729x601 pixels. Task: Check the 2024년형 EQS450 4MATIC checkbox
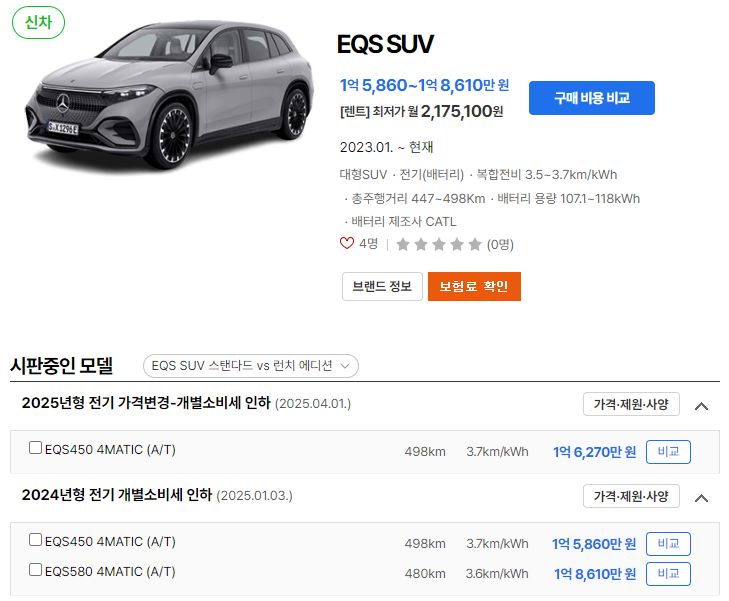(35, 540)
